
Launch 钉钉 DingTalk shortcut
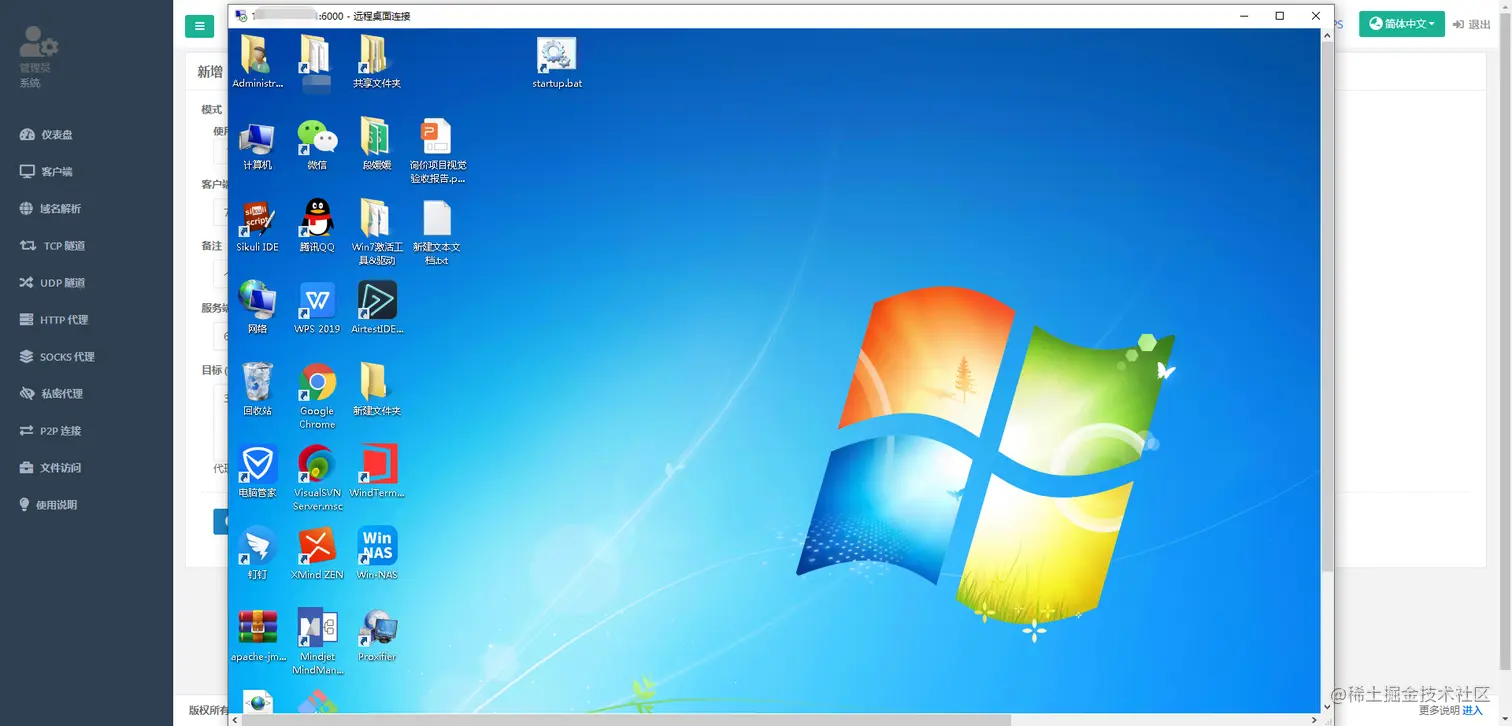click(x=257, y=554)
